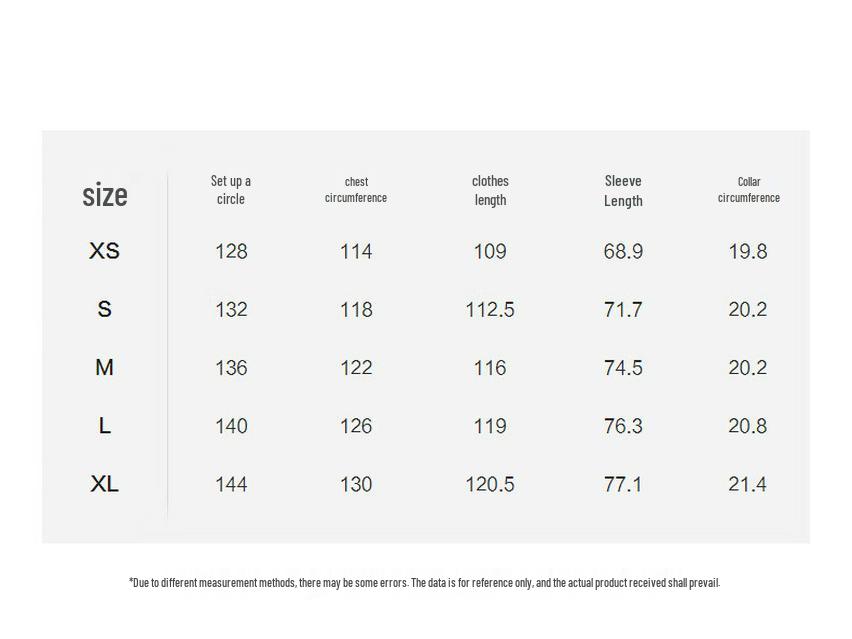
Task: Select sleeve length value 74.5
Action: click(x=623, y=368)
